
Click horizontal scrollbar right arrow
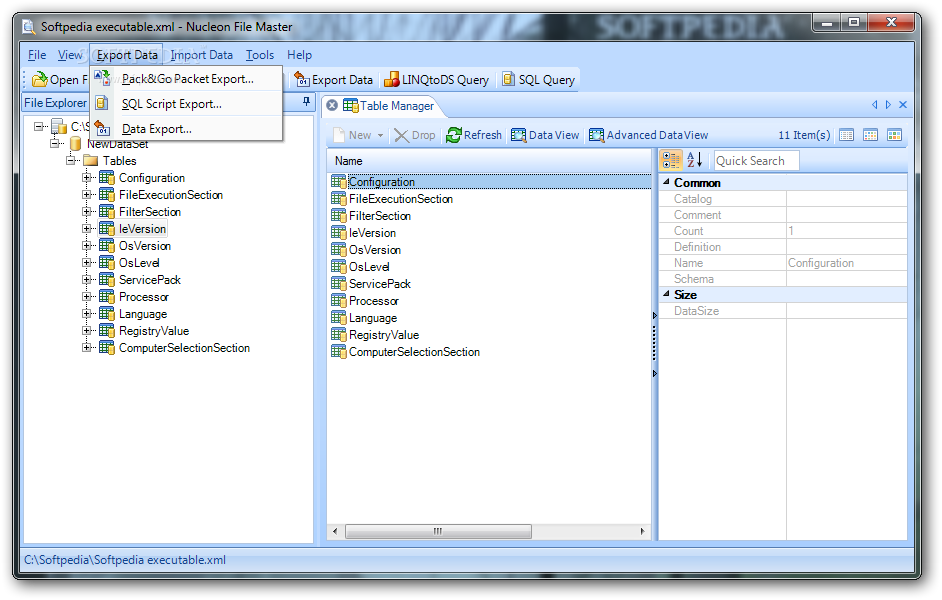(642, 531)
